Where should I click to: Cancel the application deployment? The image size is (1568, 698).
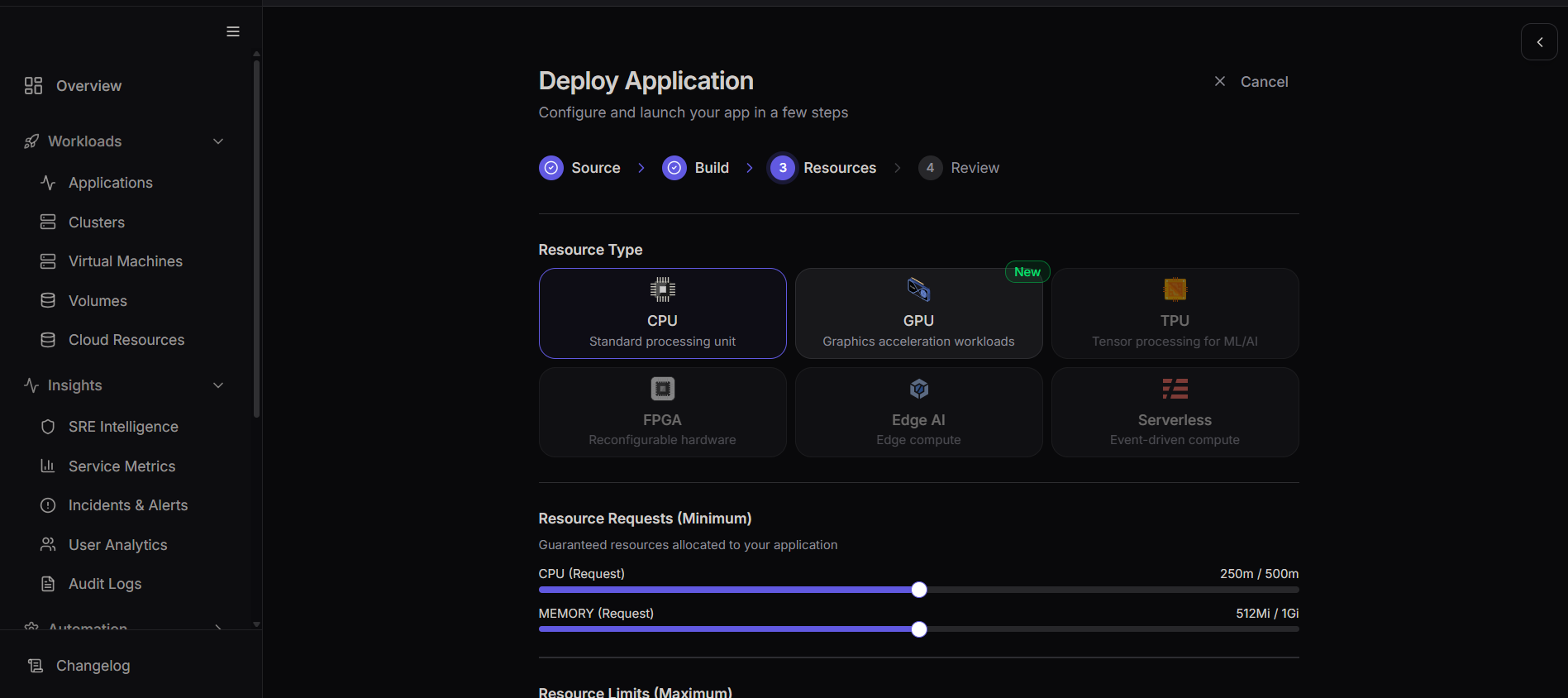coord(1251,82)
